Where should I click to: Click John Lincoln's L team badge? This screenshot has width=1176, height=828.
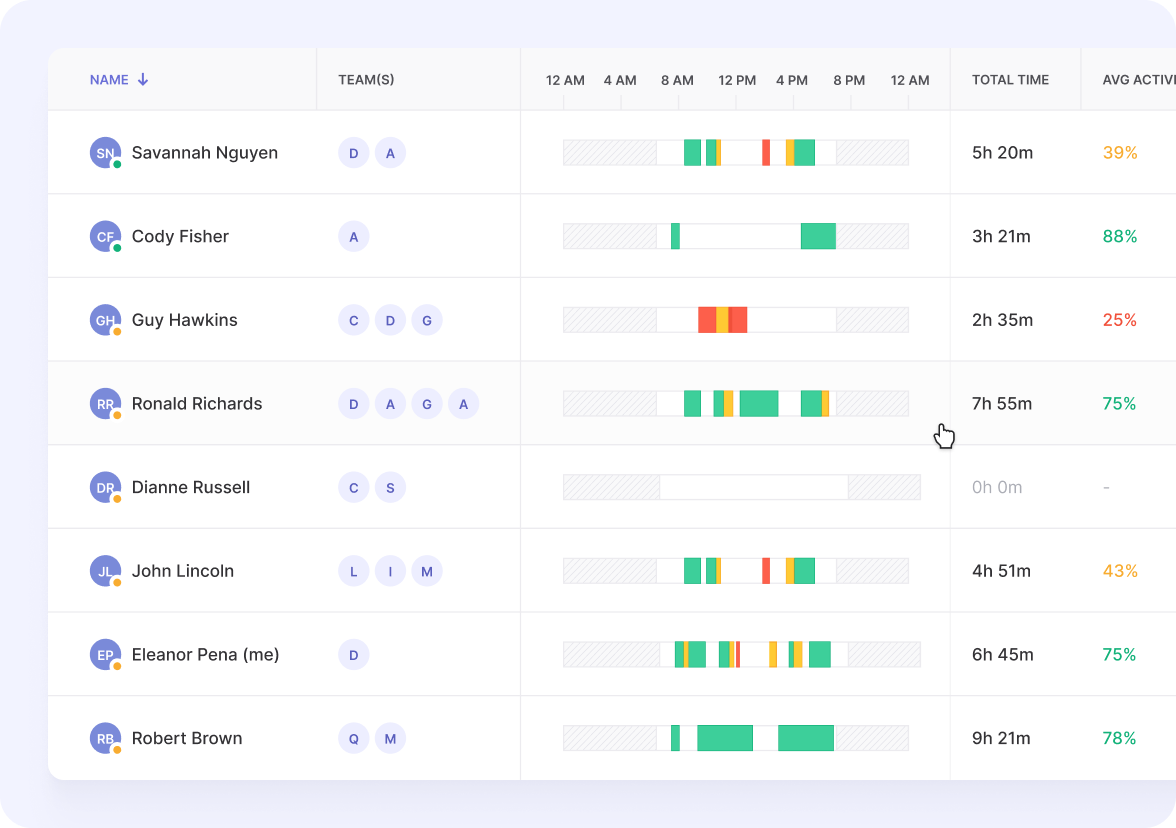pos(354,571)
